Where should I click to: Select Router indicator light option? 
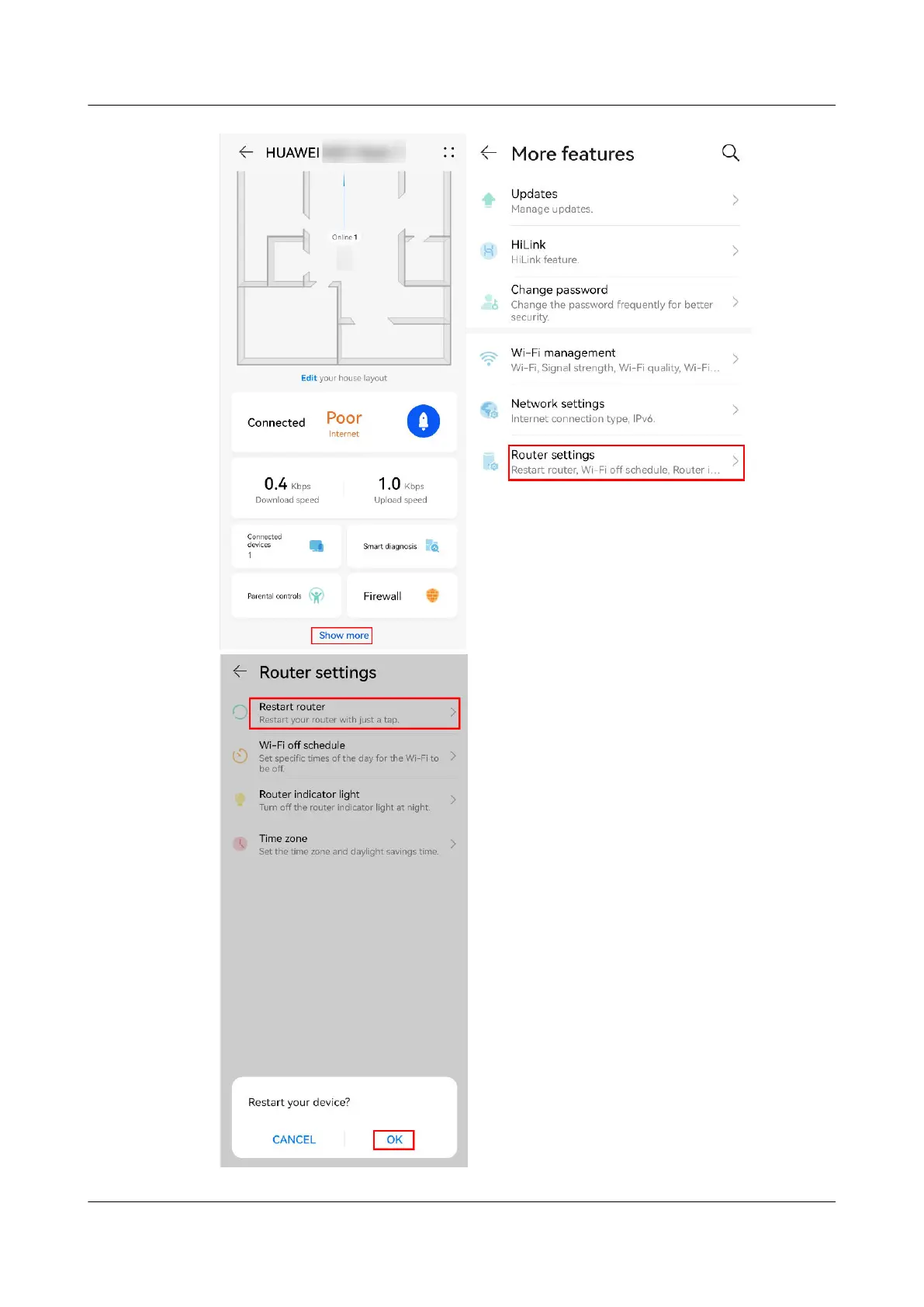pyautogui.click(x=345, y=800)
